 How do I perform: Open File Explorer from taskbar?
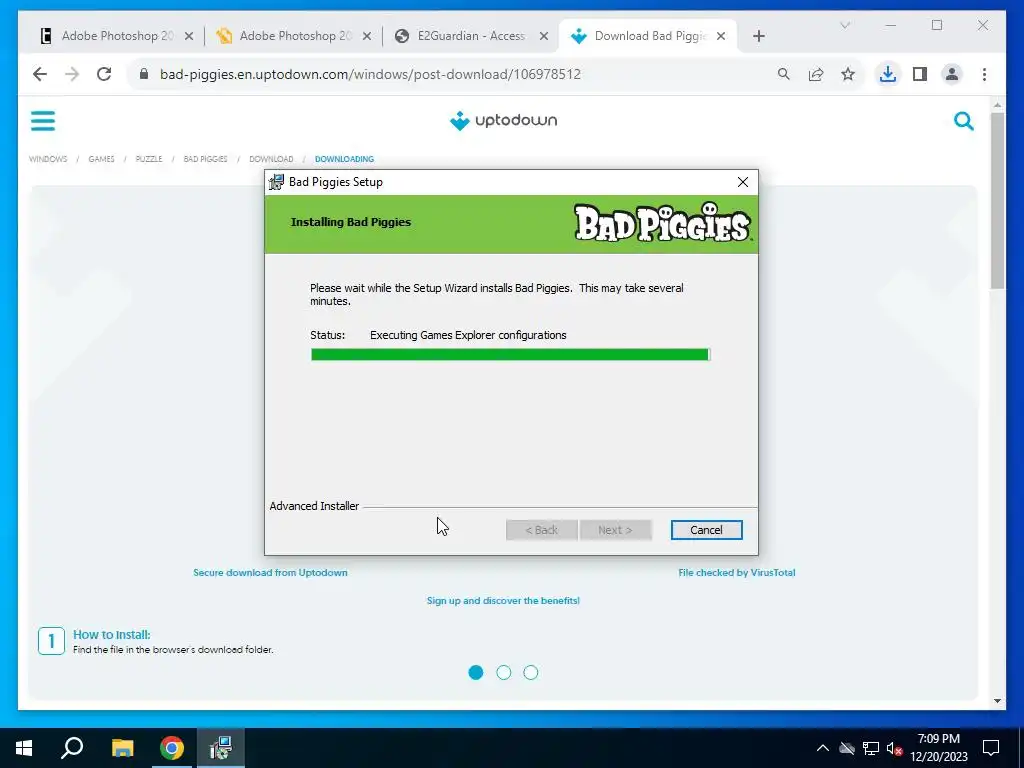click(122, 748)
